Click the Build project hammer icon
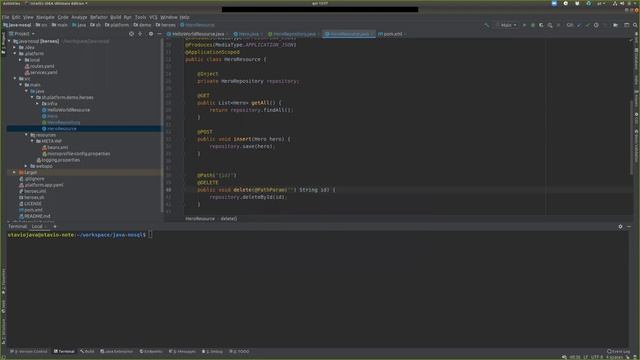Image resolution: width=640 pixels, height=360 pixels. (x=487, y=25)
